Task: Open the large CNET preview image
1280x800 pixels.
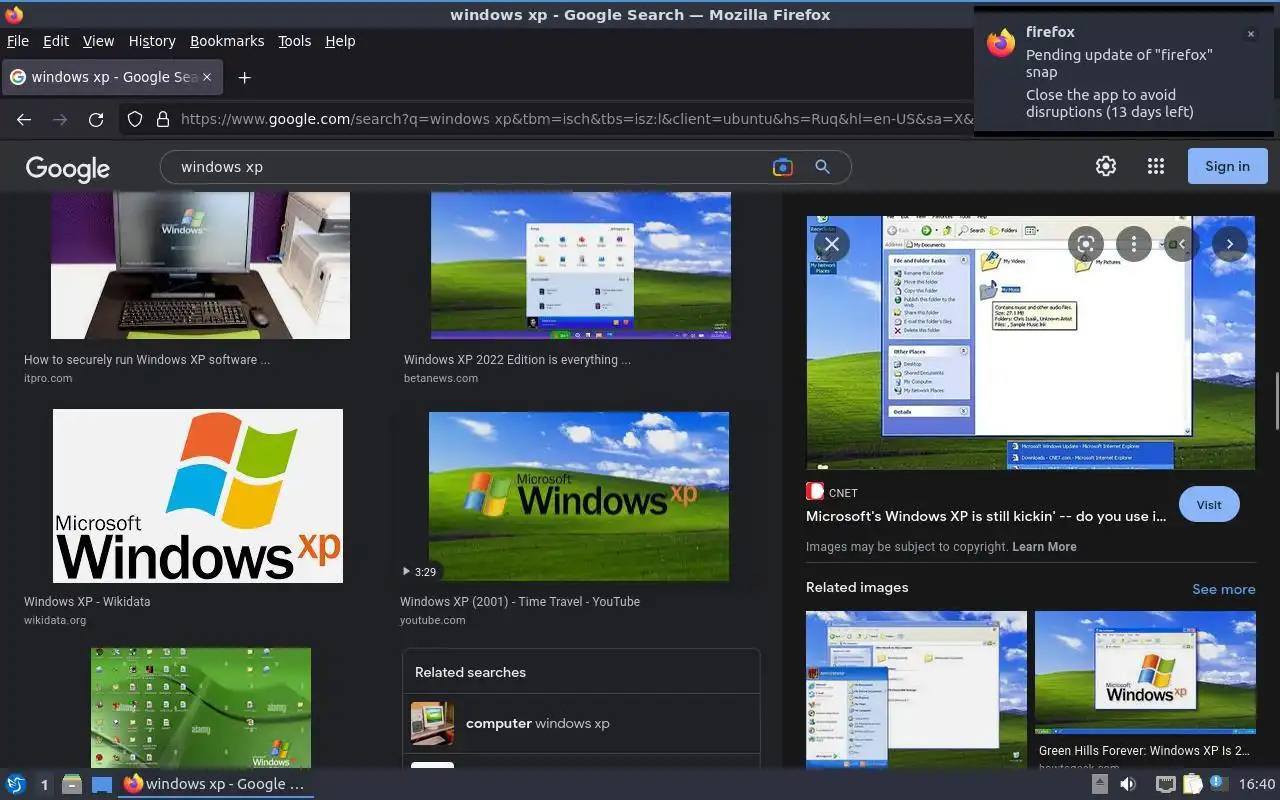Action: tap(1031, 342)
